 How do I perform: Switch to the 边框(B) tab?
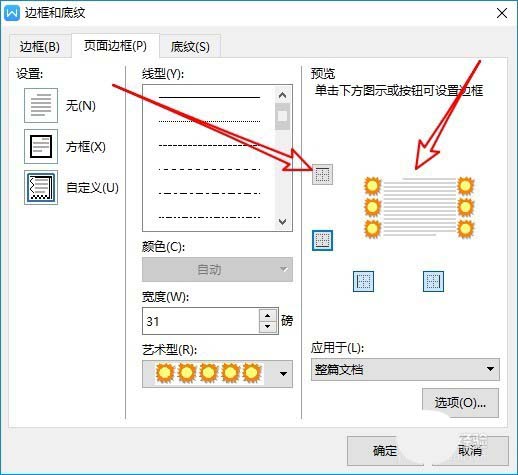click(x=40, y=46)
